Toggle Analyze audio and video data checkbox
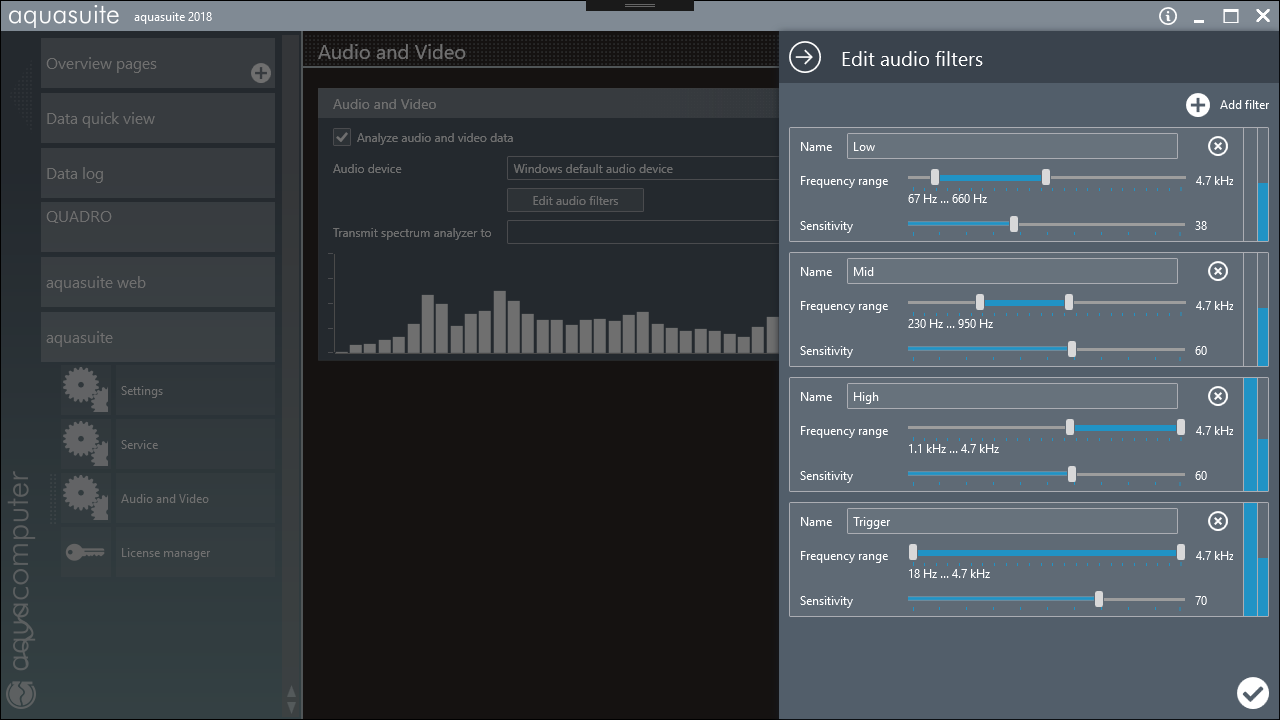The width and height of the screenshot is (1280, 720). [x=342, y=137]
